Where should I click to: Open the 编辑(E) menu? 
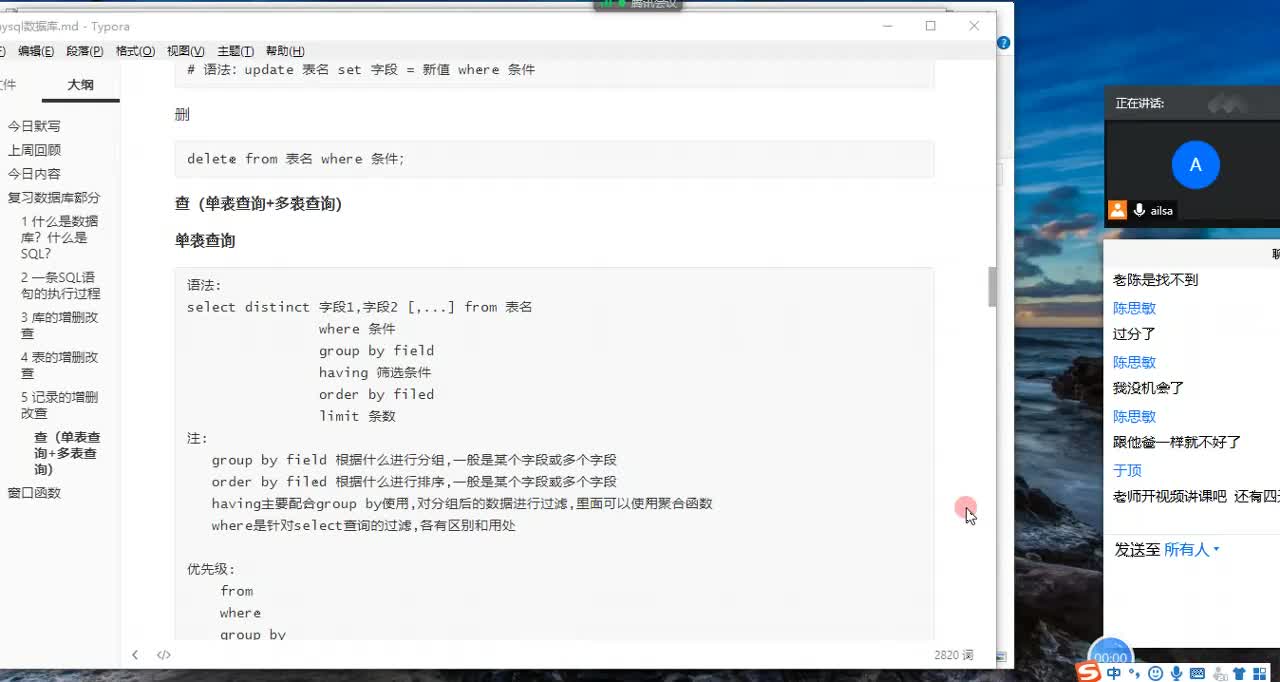(x=36, y=51)
